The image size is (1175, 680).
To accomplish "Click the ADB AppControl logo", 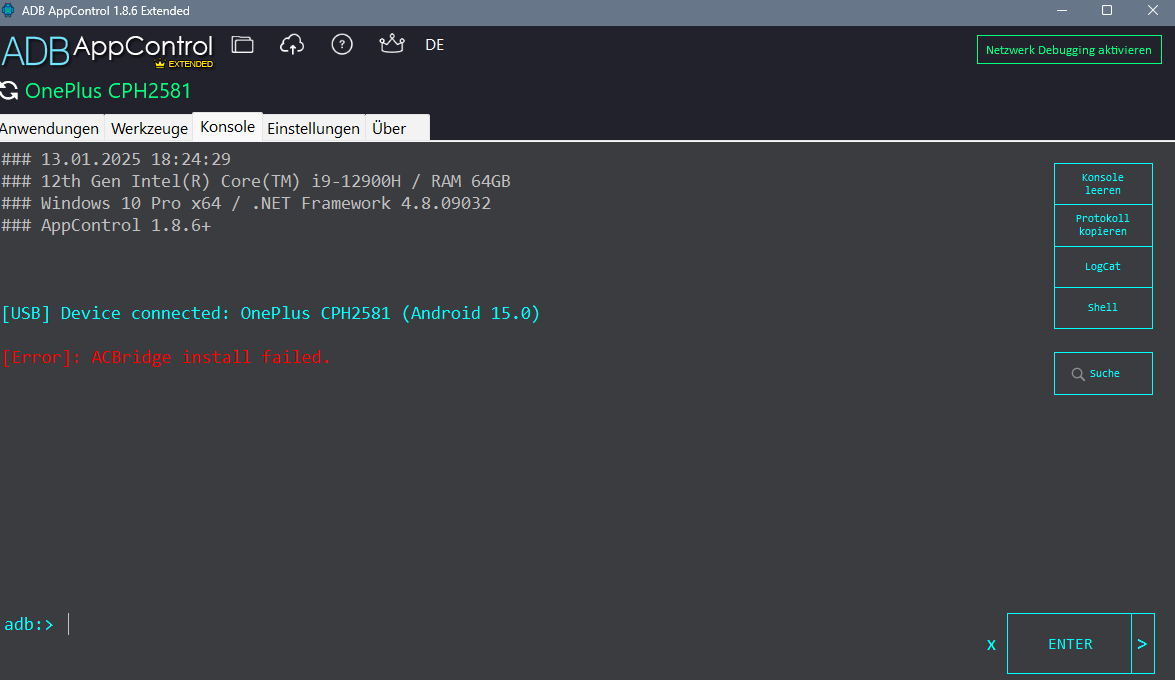I will point(107,50).
